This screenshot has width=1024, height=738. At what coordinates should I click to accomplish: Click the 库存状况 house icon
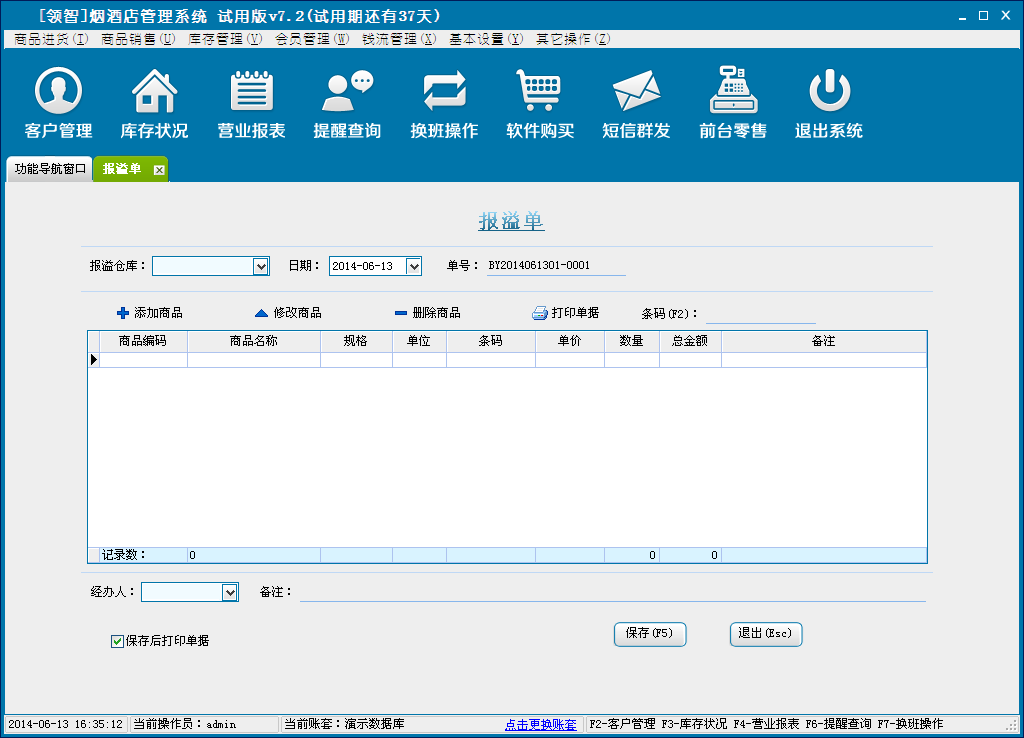tap(154, 92)
